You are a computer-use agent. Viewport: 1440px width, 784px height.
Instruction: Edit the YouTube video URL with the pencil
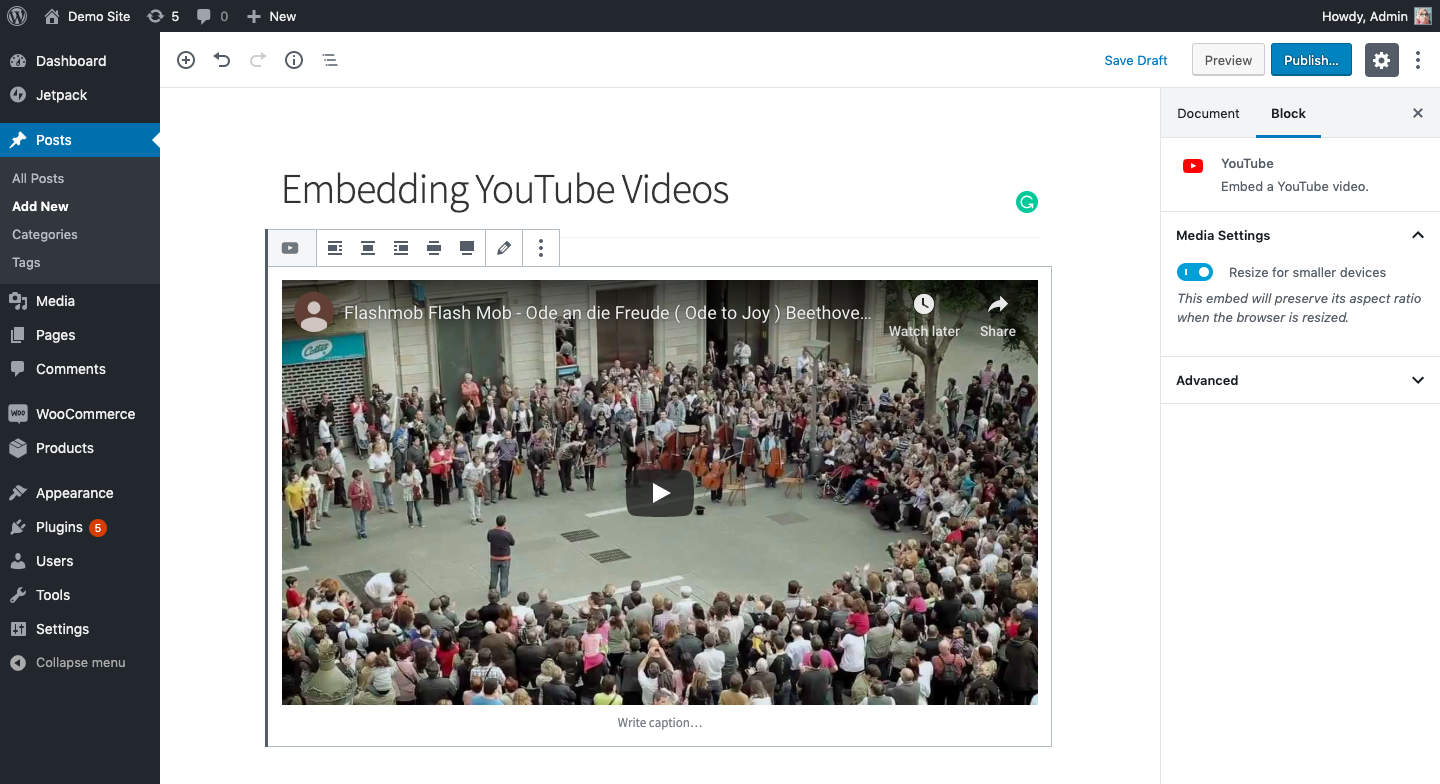click(x=503, y=247)
